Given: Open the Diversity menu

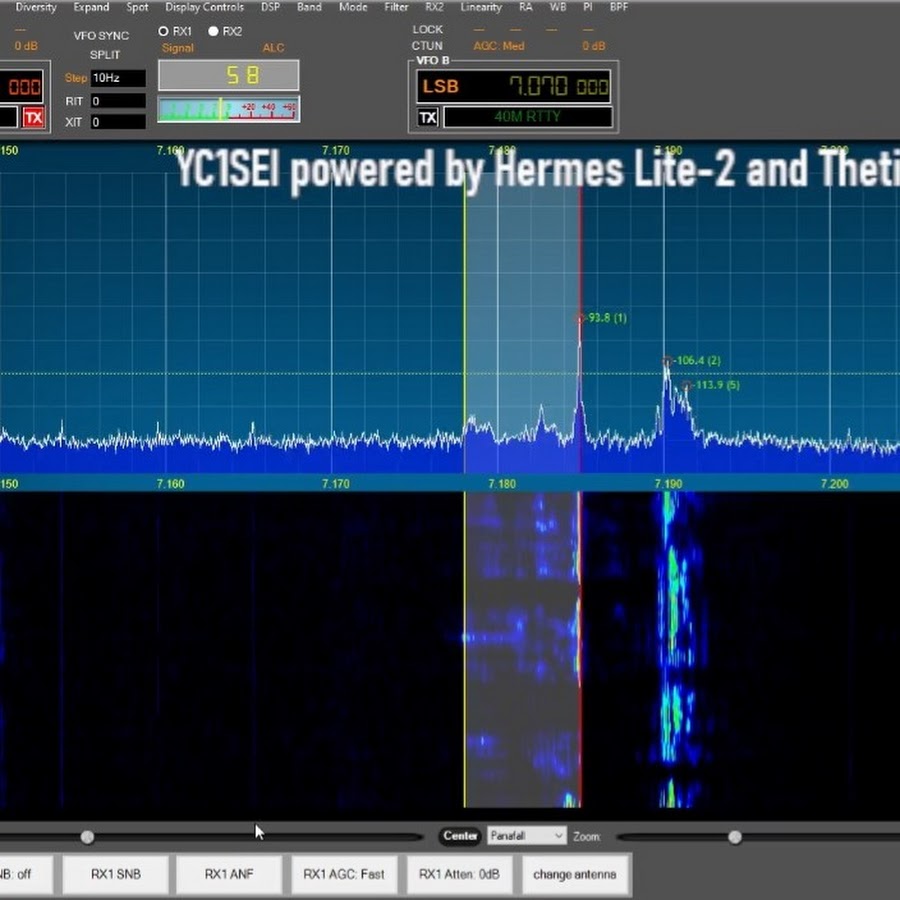Looking at the screenshot, I should (36, 7).
